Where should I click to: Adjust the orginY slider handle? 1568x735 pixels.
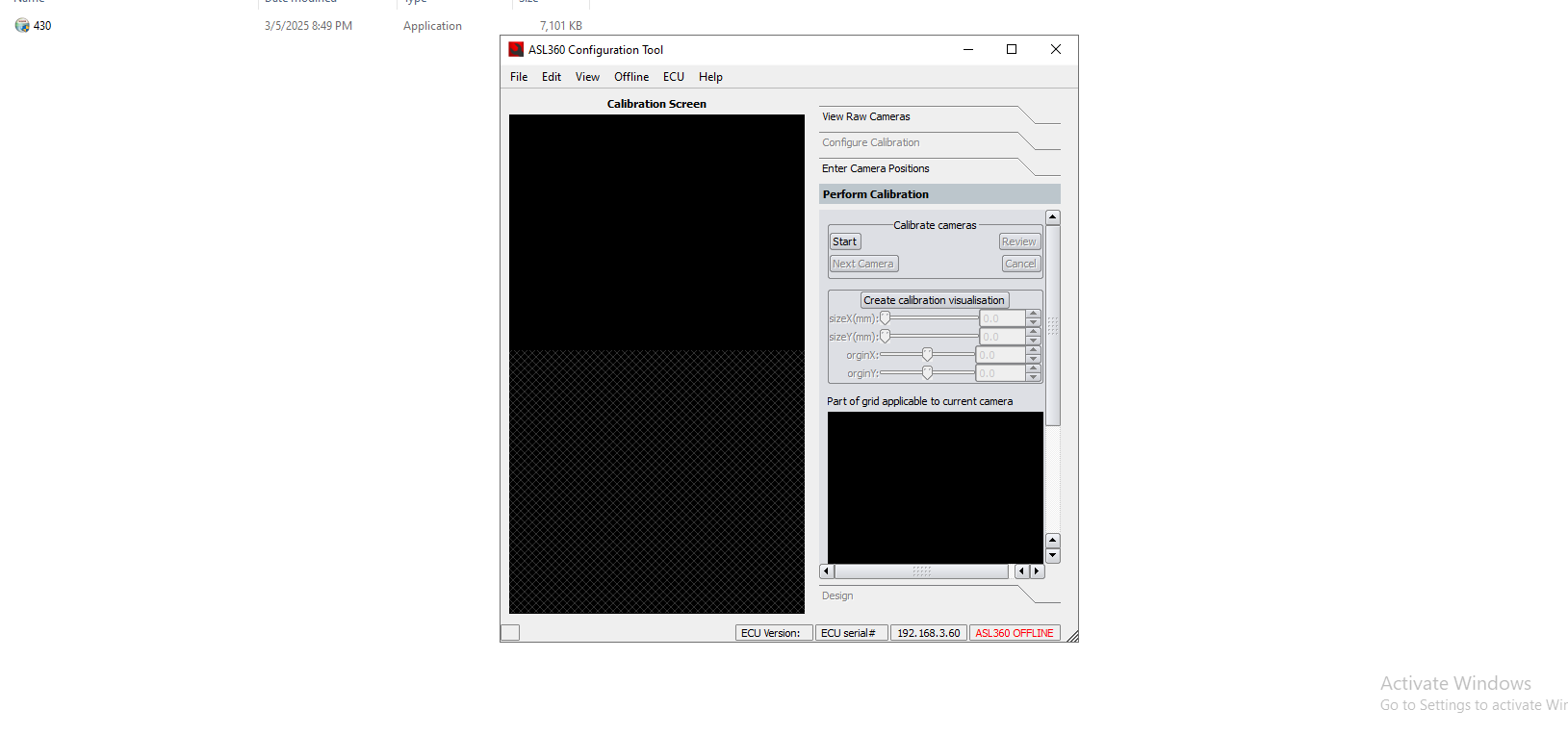pyautogui.click(x=927, y=372)
